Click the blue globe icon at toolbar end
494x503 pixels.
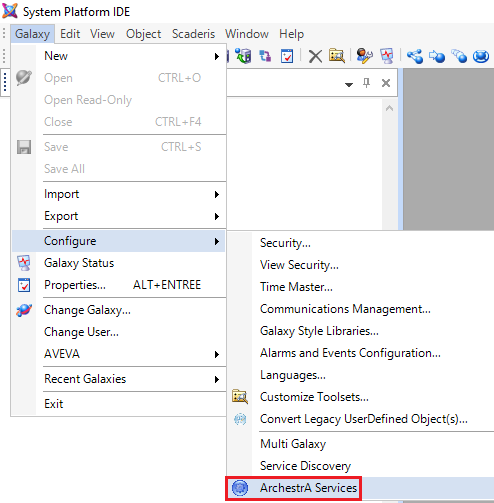(481, 56)
